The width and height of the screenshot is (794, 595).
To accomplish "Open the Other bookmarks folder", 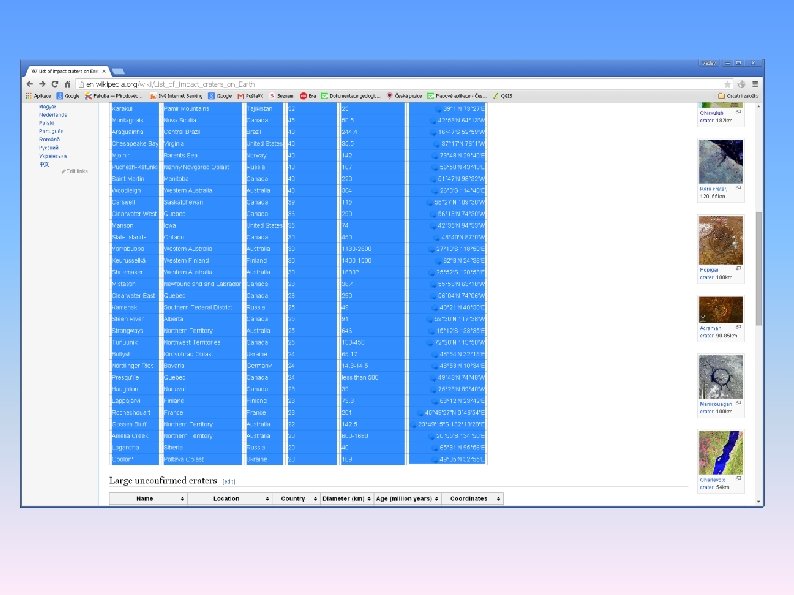I will [x=738, y=96].
